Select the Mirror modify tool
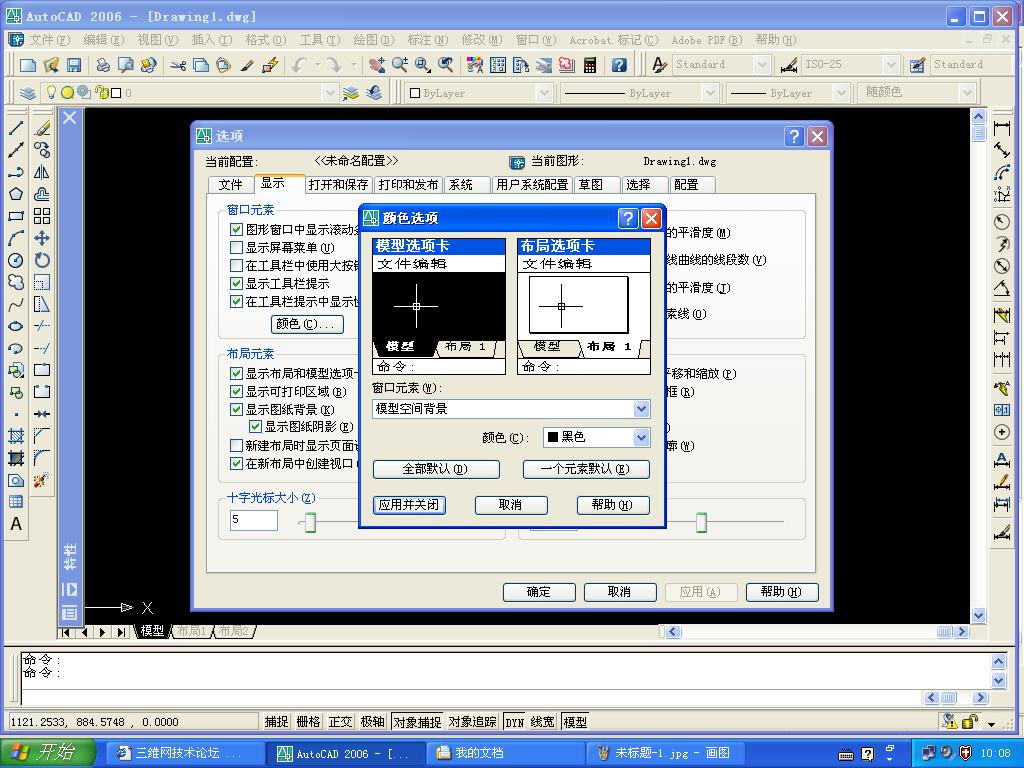Image resolution: width=1024 pixels, height=768 pixels. [42, 172]
